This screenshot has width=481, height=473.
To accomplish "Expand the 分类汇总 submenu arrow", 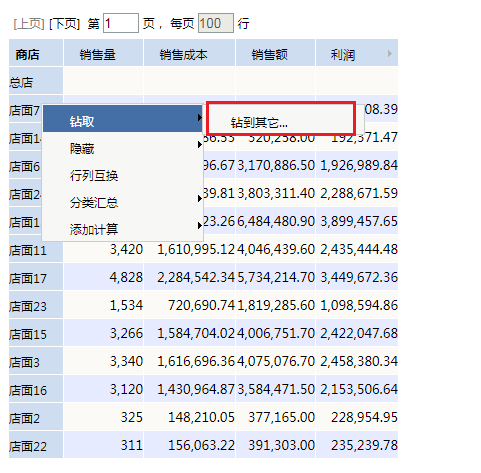I will click(x=199, y=199).
